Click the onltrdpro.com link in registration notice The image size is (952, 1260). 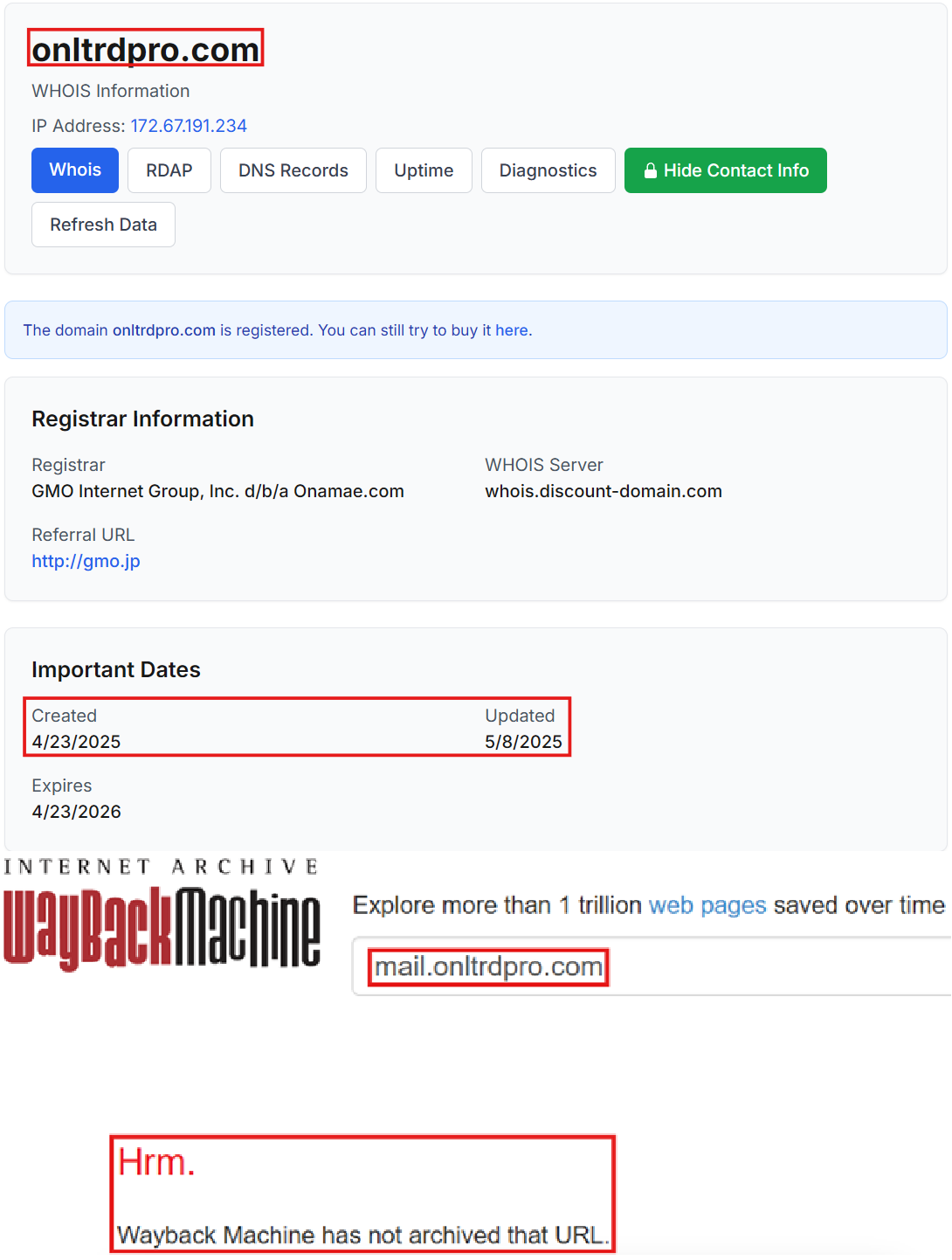pos(163,330)
